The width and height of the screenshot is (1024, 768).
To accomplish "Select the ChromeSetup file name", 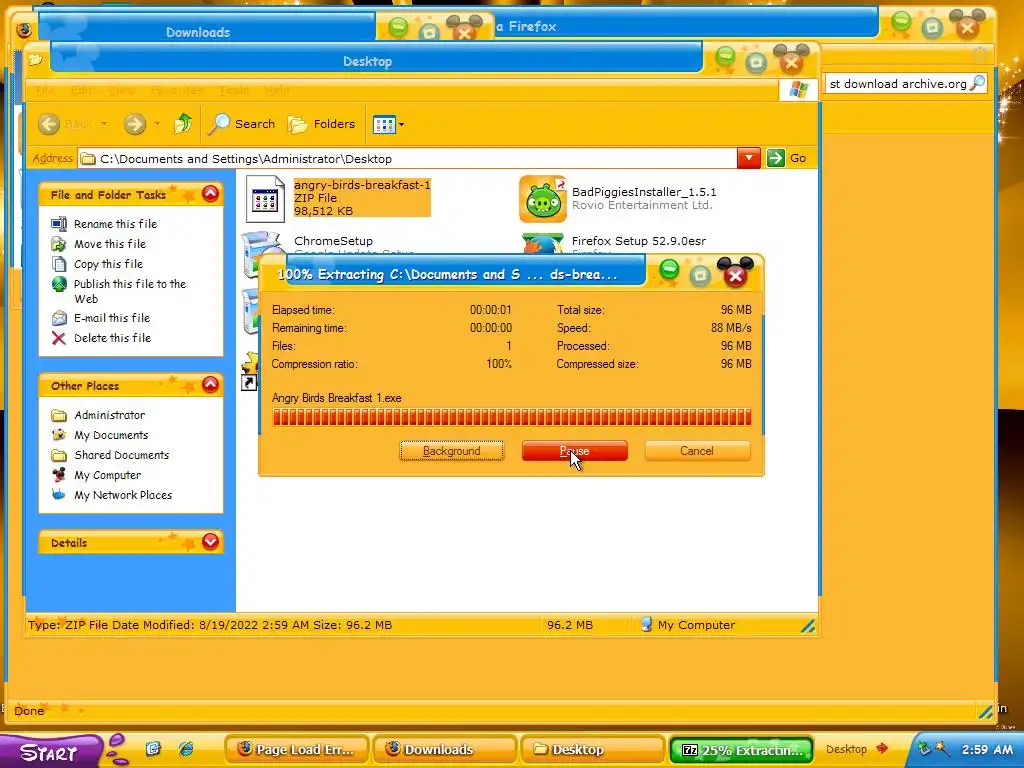I will click(x=333, y=241).
